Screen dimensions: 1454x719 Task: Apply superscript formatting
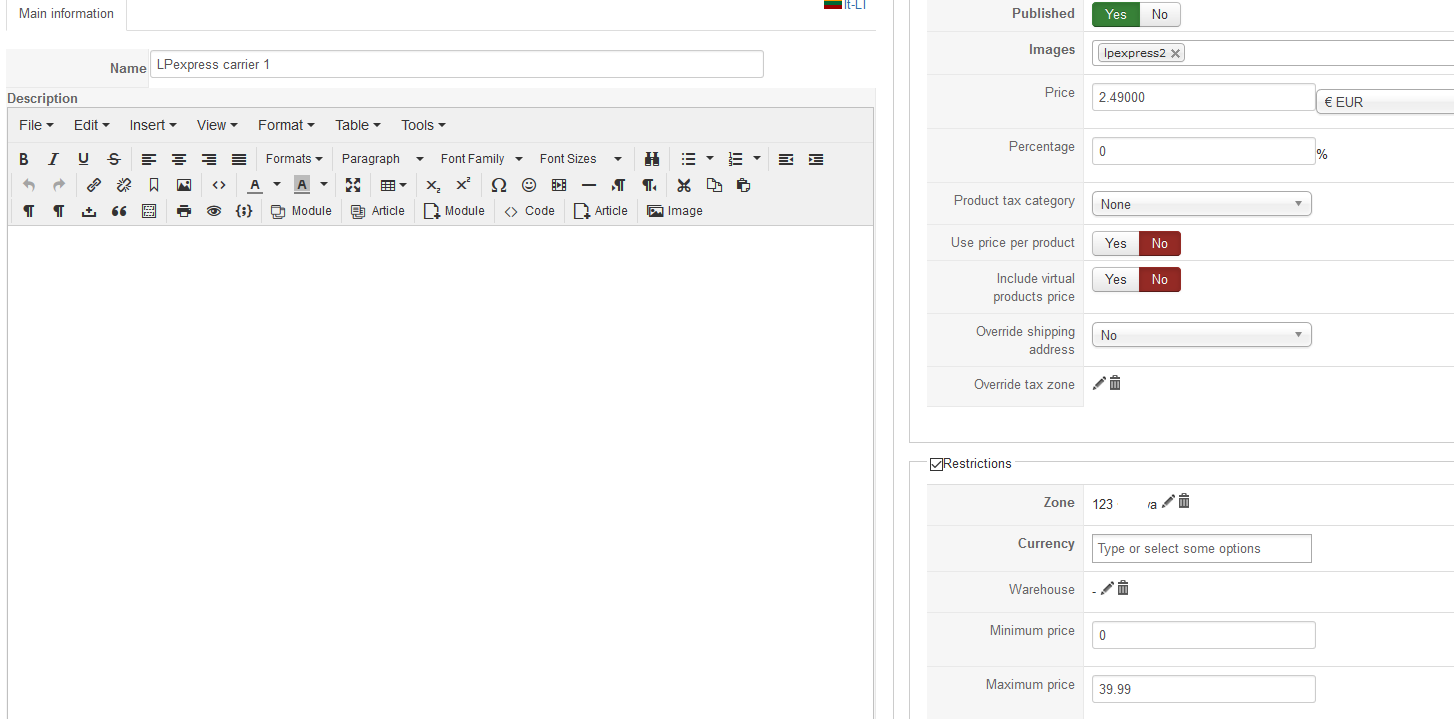463,185
